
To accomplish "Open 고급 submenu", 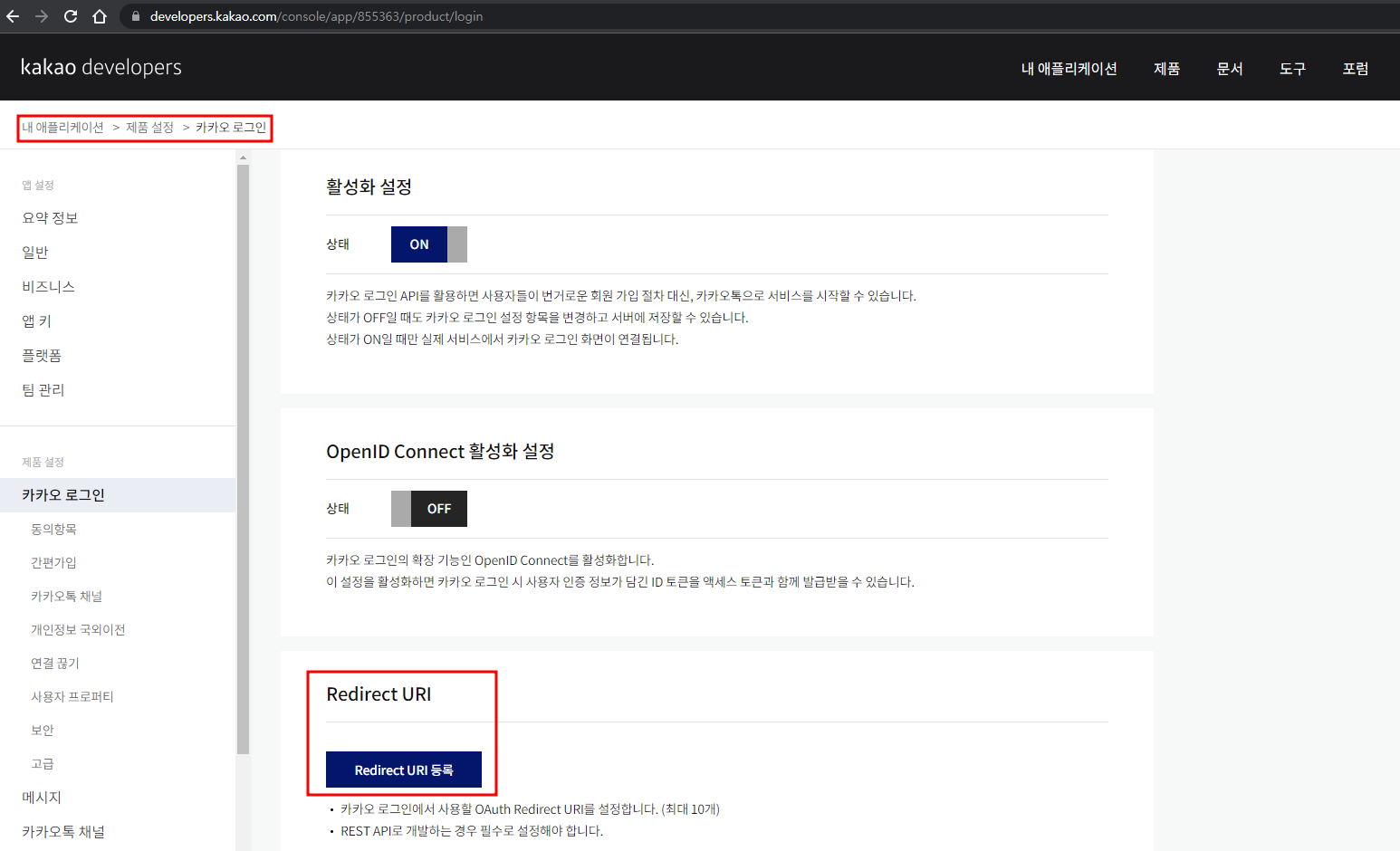I will coord(43,764).
